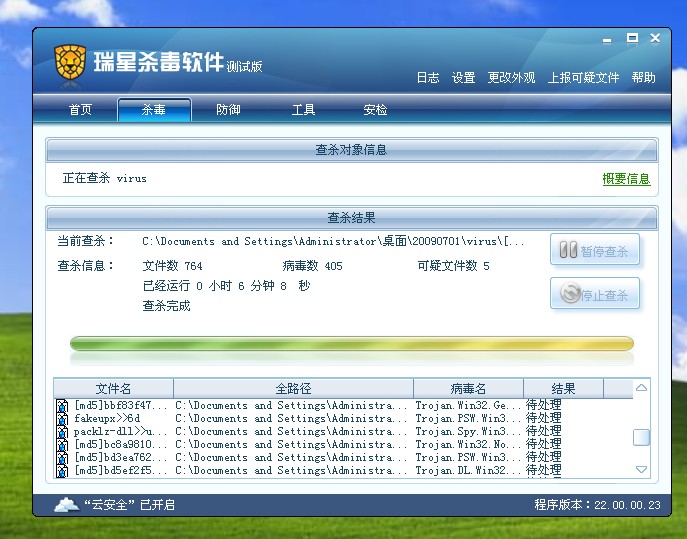This screenshot has width=687, height=539.
Task: Select the [md5]bd3ea762... file name
Action: 120,458
